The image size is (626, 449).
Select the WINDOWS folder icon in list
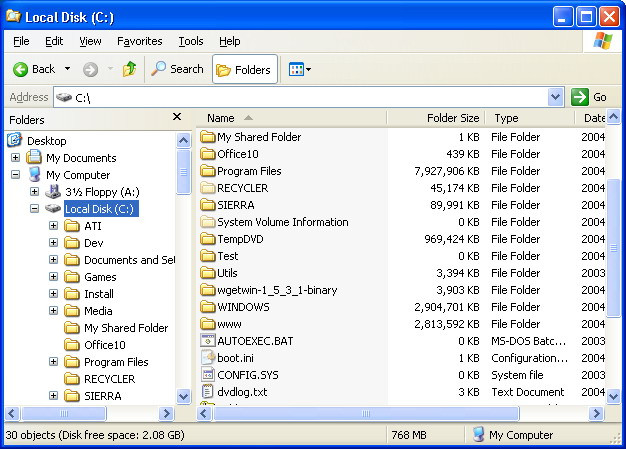(208, 307)
